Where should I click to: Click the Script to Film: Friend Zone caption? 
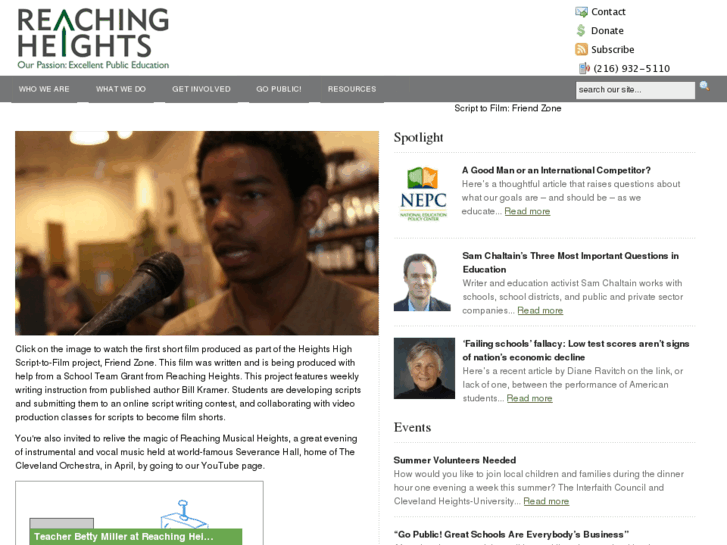[x=508, y=108]
